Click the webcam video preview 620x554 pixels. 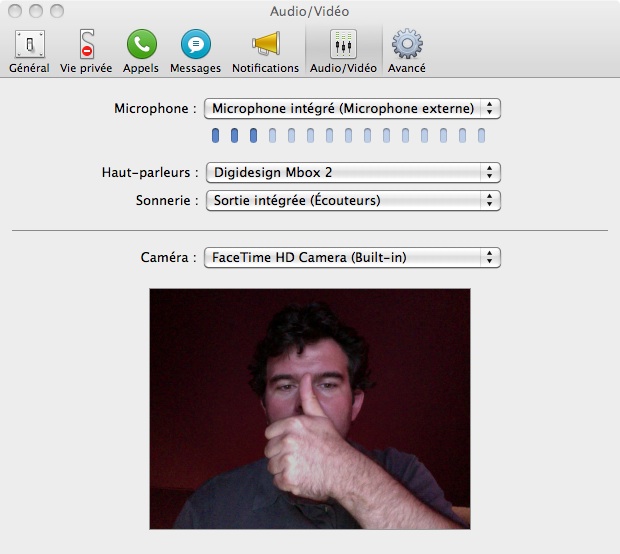coord(309,409)
